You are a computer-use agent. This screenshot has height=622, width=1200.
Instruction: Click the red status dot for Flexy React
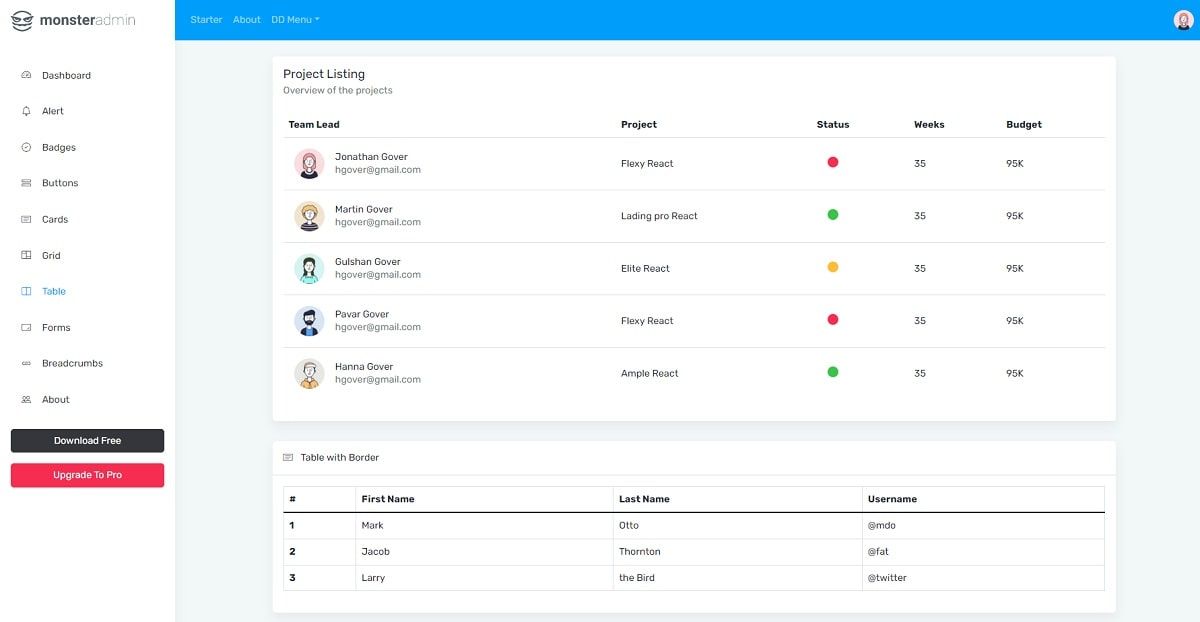point(832,163)
